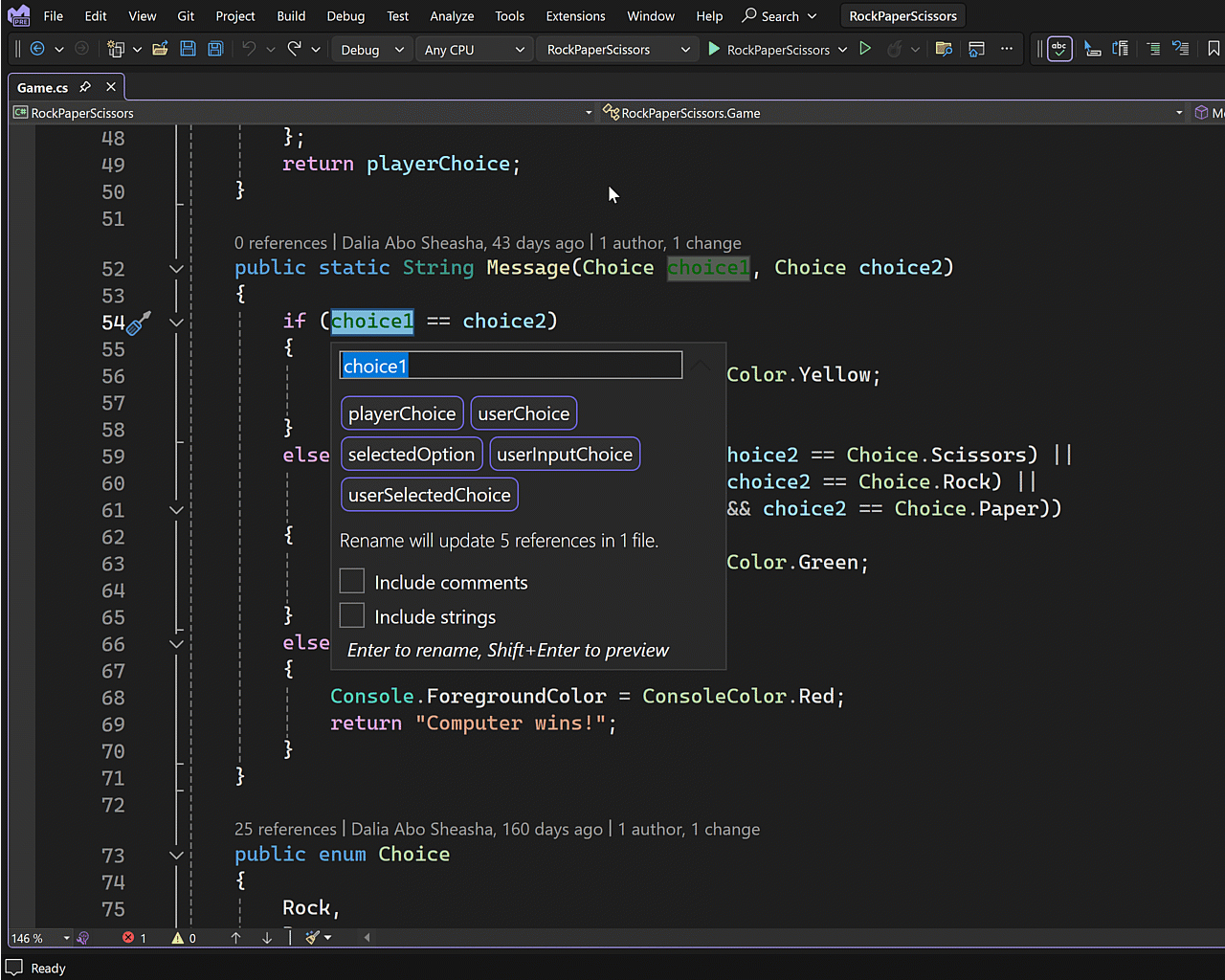The height and width of the screenshot is (980, 1225).
Task: Toggle the spell checker abc icon
Action: 1059,49
